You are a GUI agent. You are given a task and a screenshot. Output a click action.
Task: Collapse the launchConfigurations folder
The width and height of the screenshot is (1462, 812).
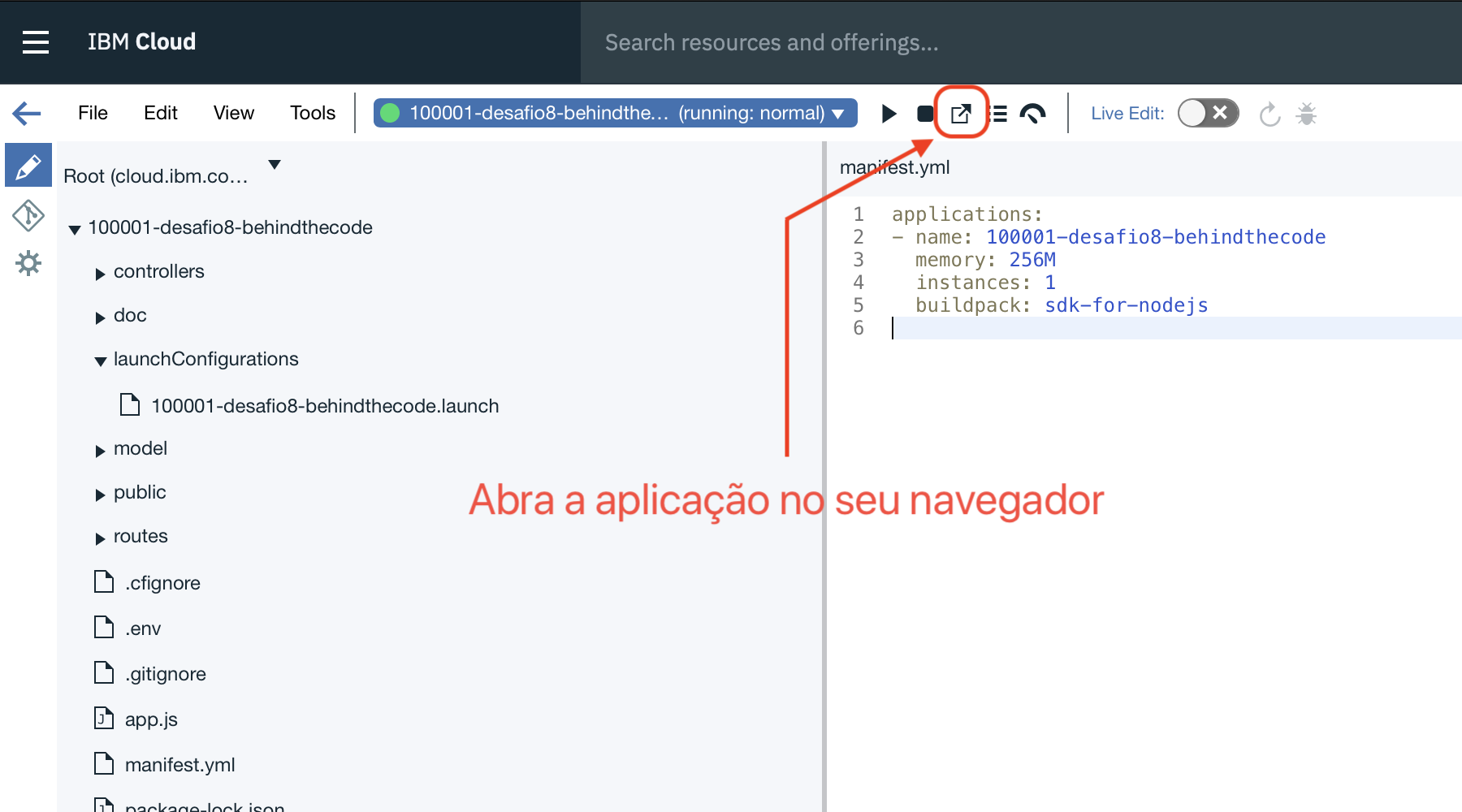101,361
